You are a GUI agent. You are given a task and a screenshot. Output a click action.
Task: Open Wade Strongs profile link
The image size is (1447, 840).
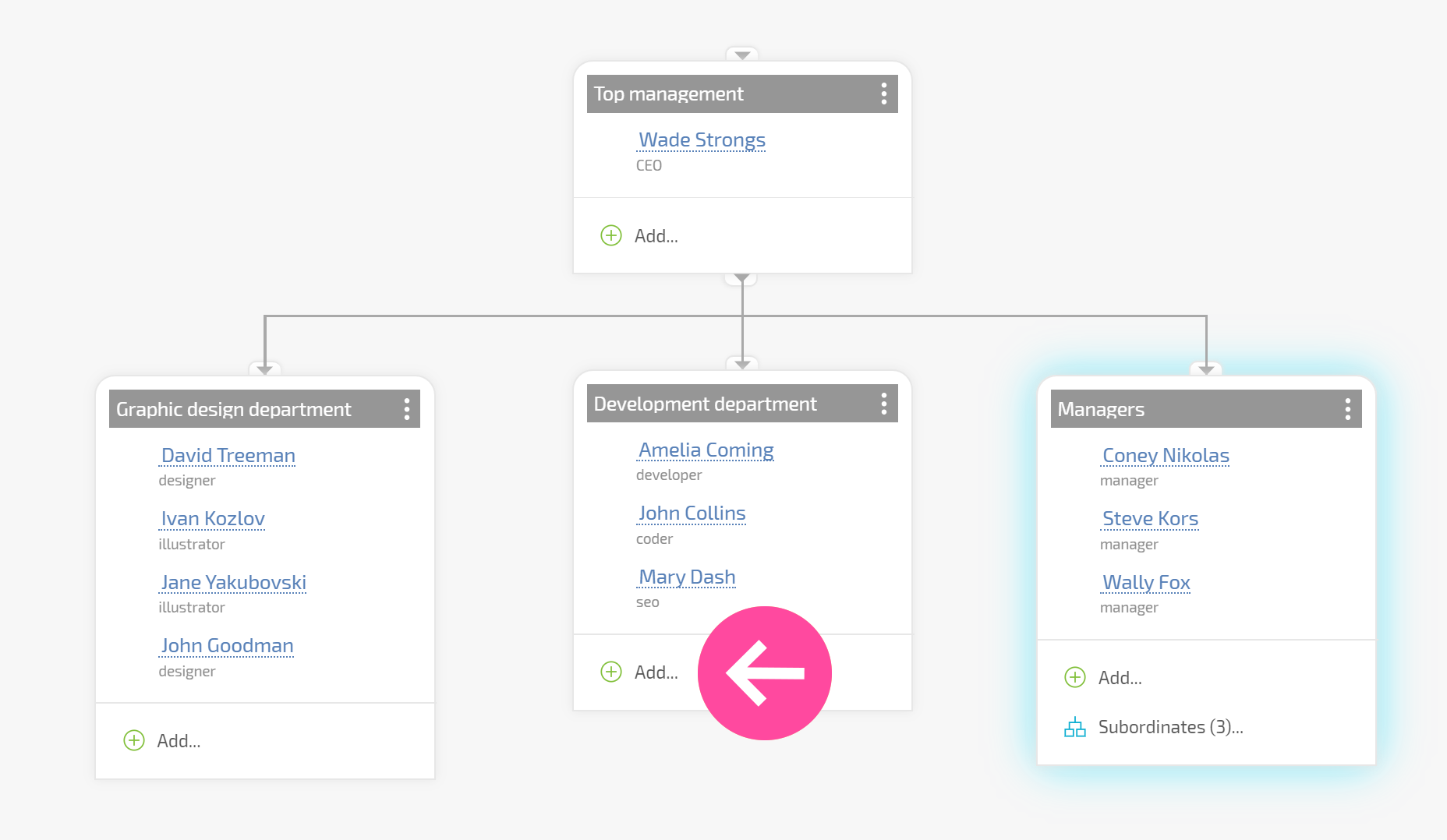[x=702, y=140]
